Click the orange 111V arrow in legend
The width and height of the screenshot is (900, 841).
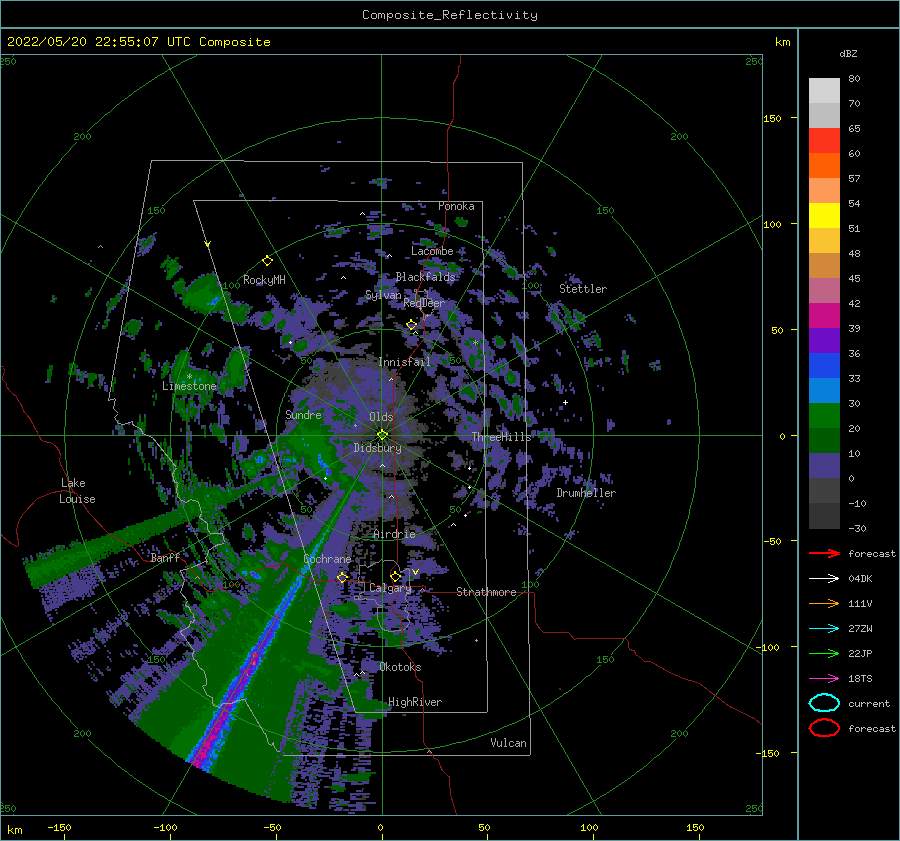(824, 603)
